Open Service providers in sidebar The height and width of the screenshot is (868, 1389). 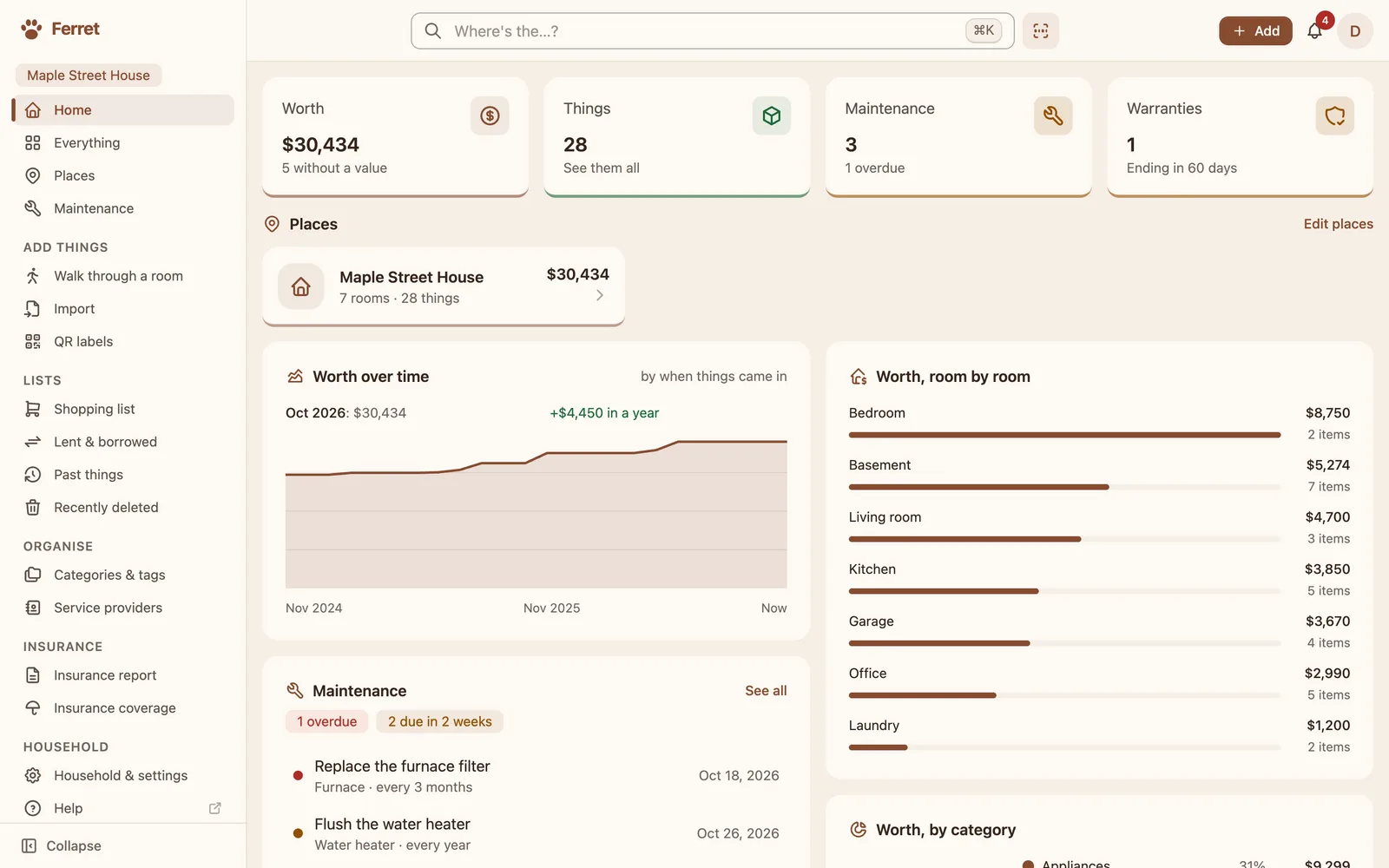[123, 608]
